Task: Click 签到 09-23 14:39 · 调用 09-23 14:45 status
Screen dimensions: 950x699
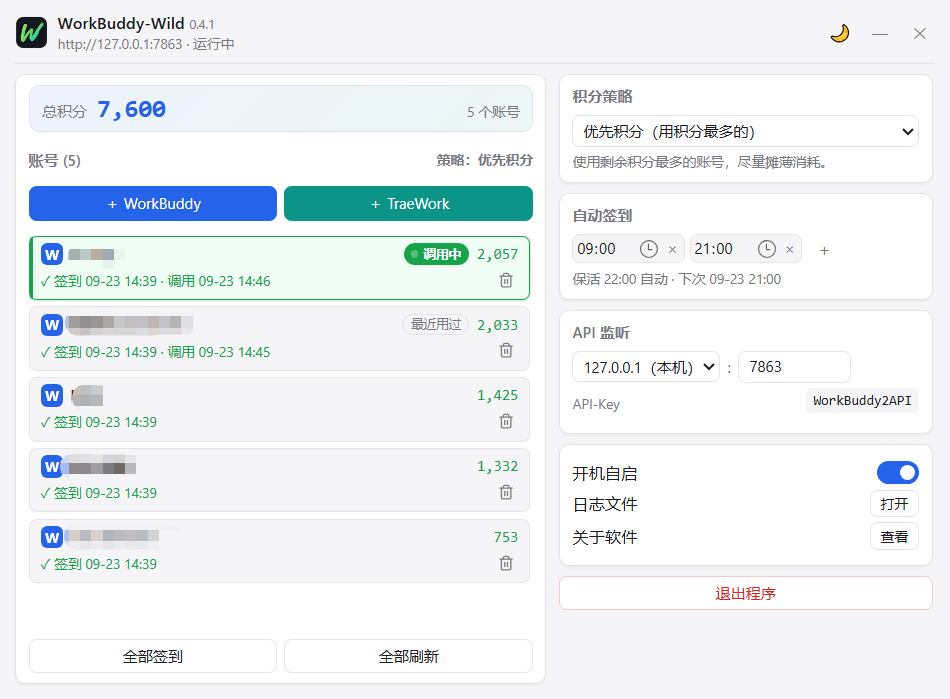Action: [155, 352]
